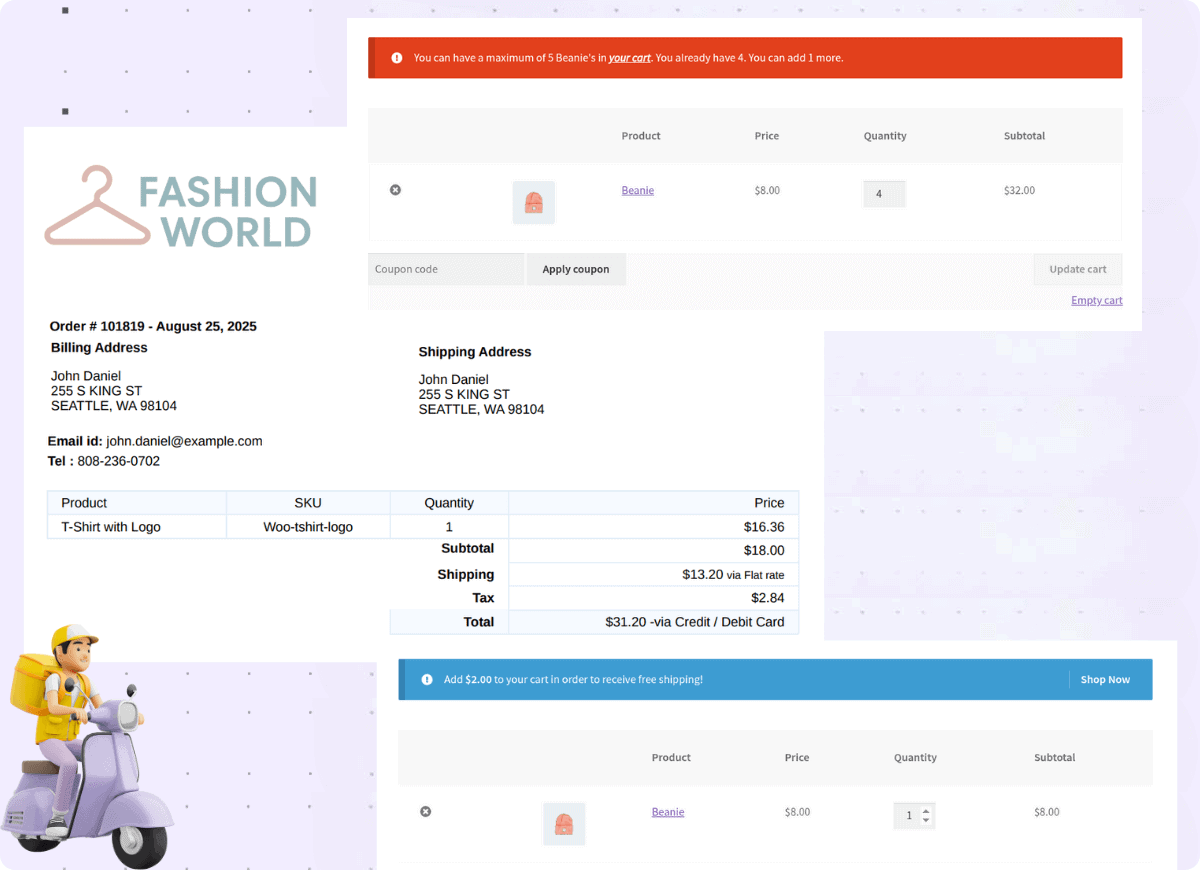Image resolution: width=1200 pixels, height=870 pixels.
Task: Click the upper cart quantity field showing 4
Action: click(x=884, y=194)
